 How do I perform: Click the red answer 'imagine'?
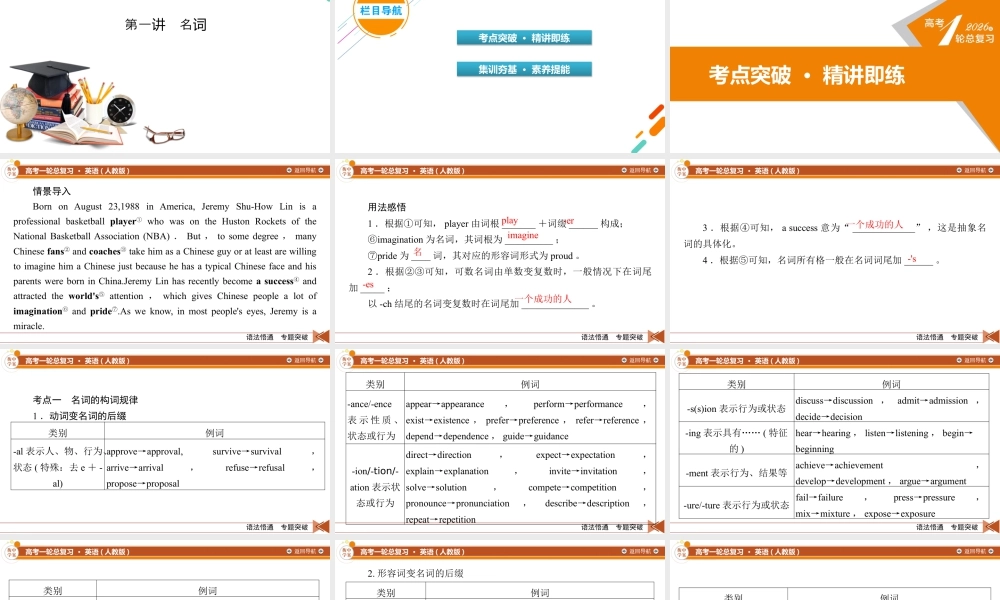[x=523, y=235]
